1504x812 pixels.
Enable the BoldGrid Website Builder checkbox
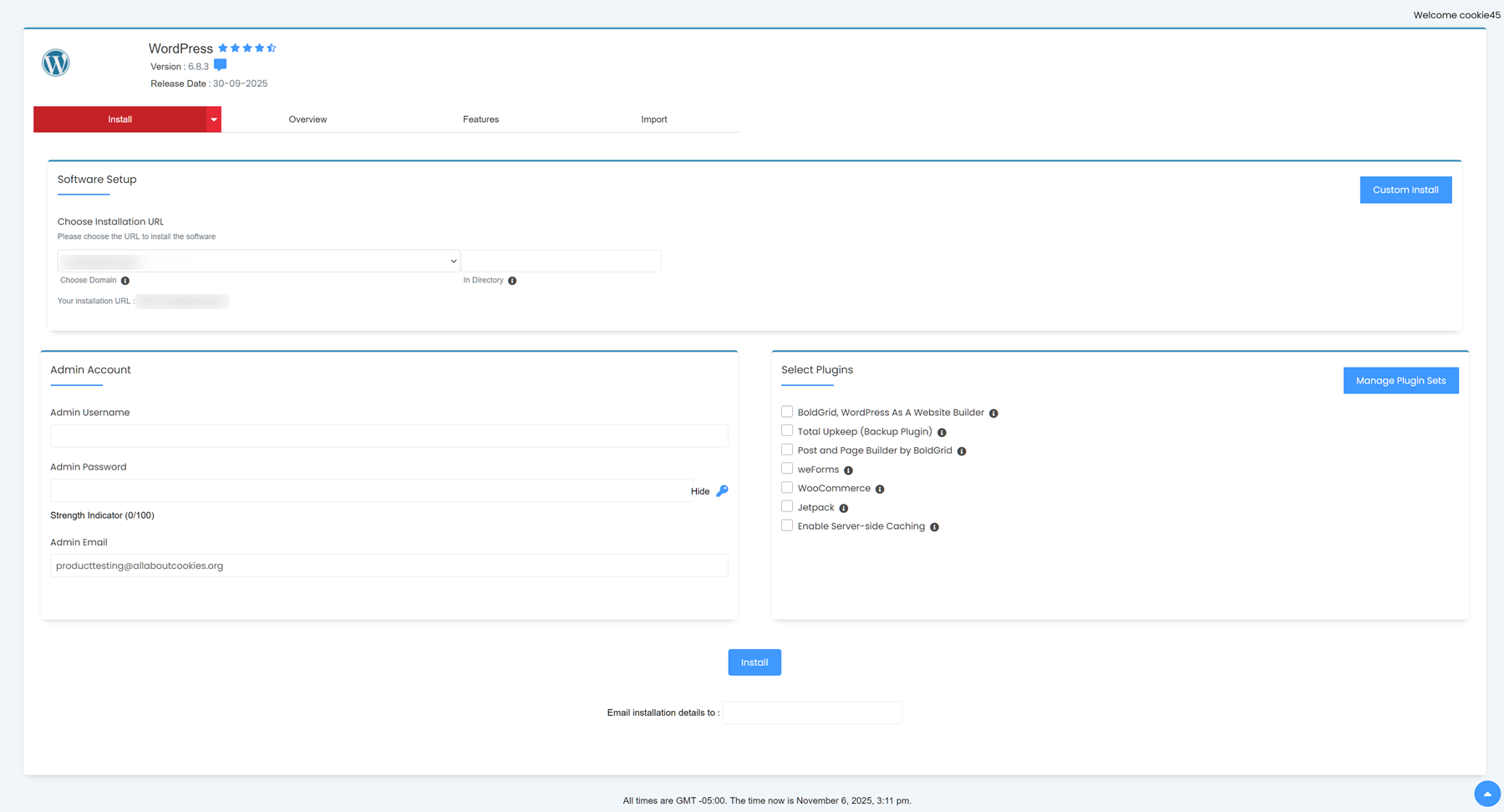coord(787,412)
